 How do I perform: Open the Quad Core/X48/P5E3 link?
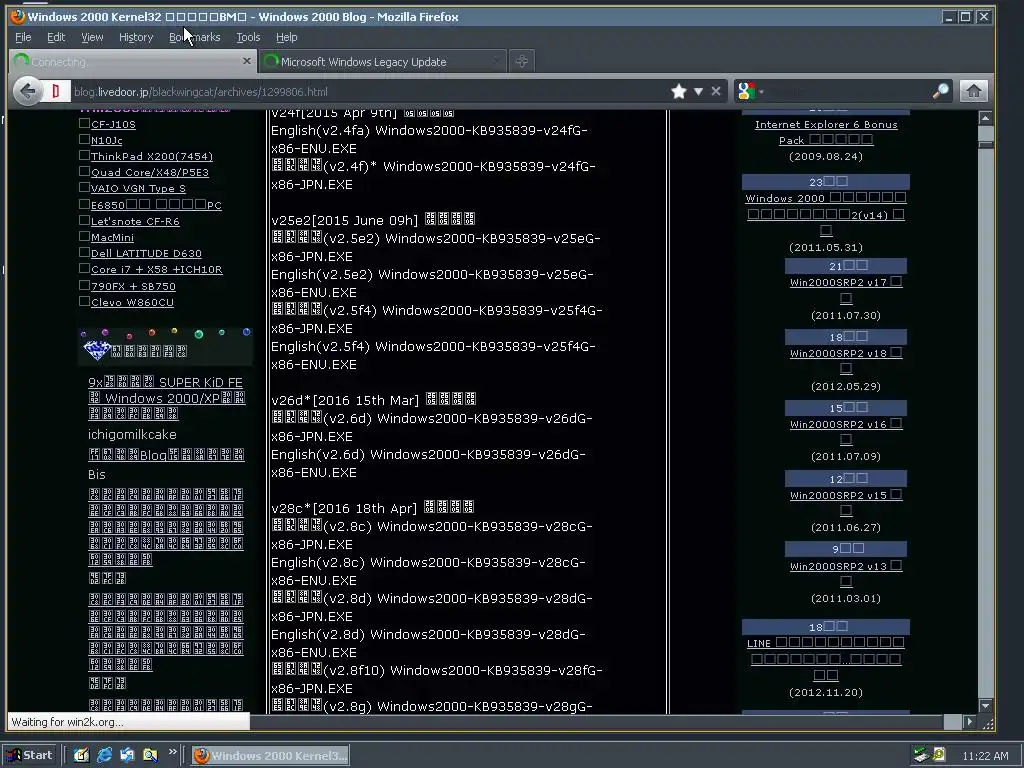150,172
